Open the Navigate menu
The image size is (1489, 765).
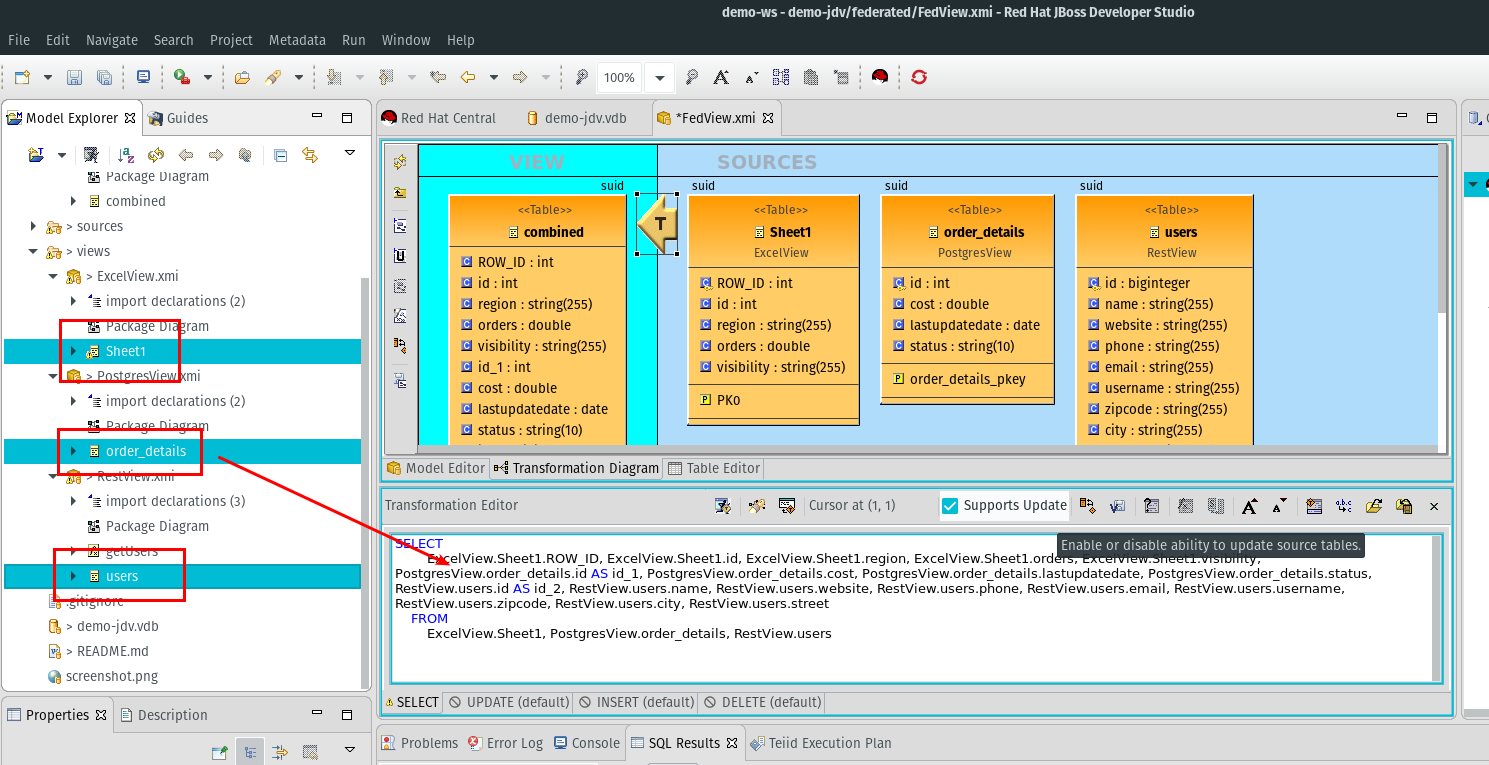point(112,40)
